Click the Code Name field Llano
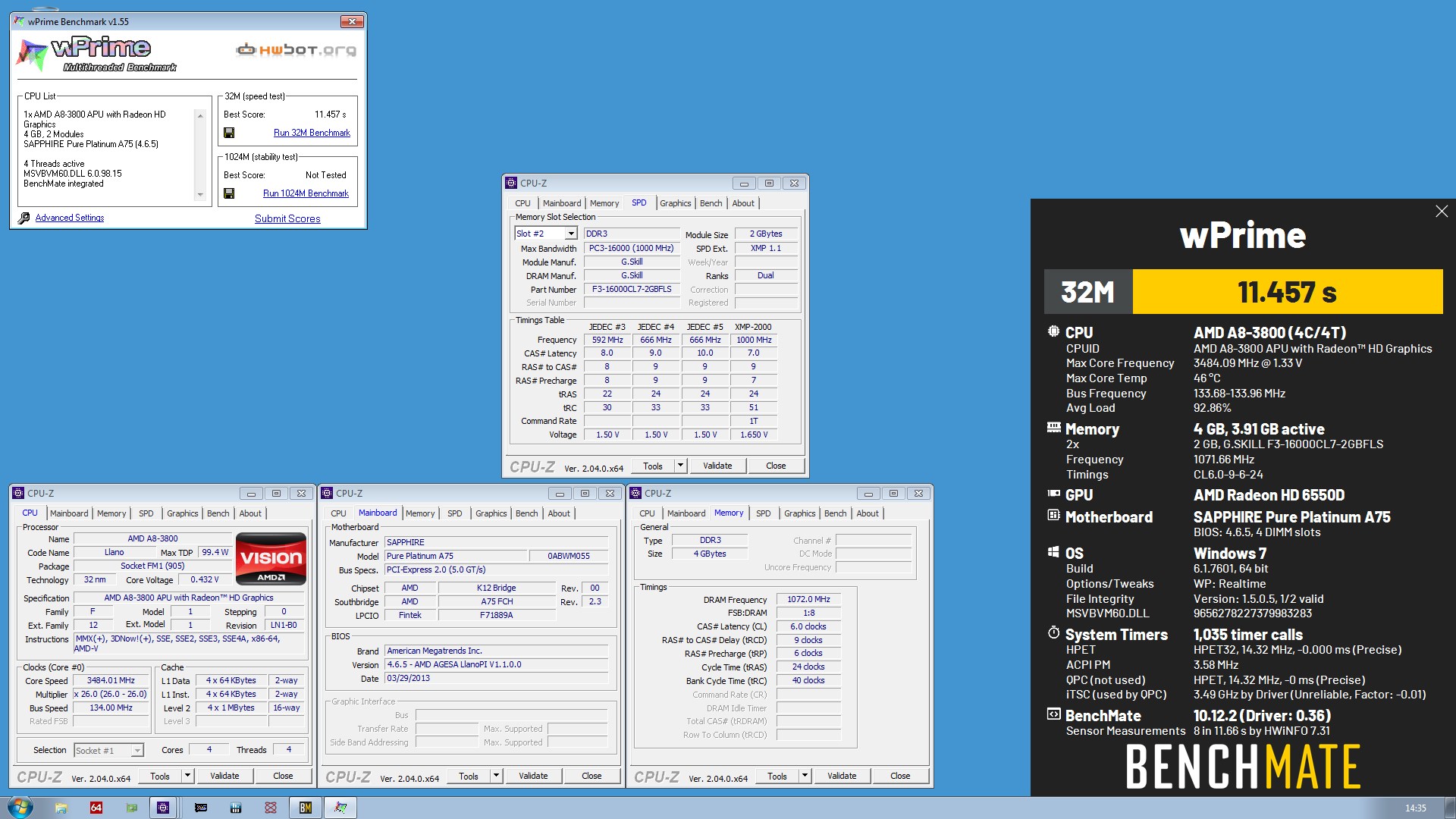 click(x=115, y=552)
